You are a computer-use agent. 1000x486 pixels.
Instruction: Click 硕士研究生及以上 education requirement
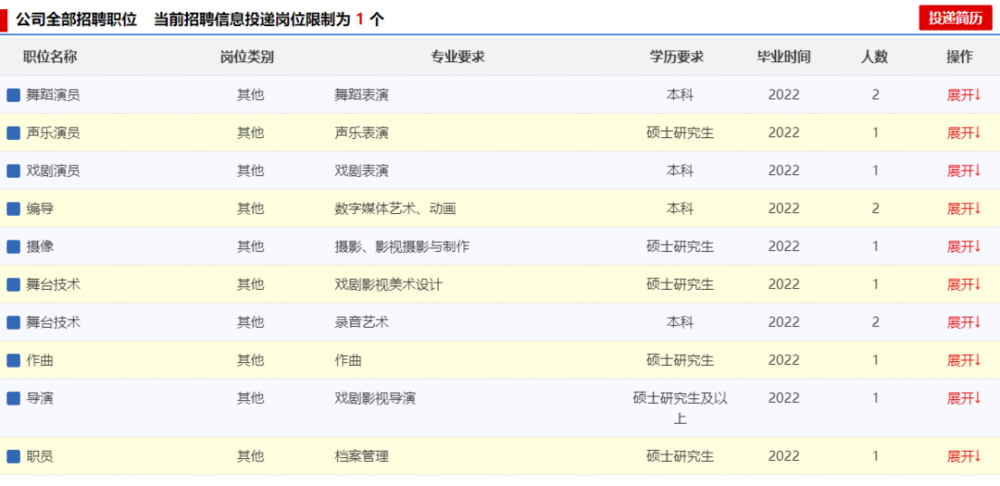[680, 408]
